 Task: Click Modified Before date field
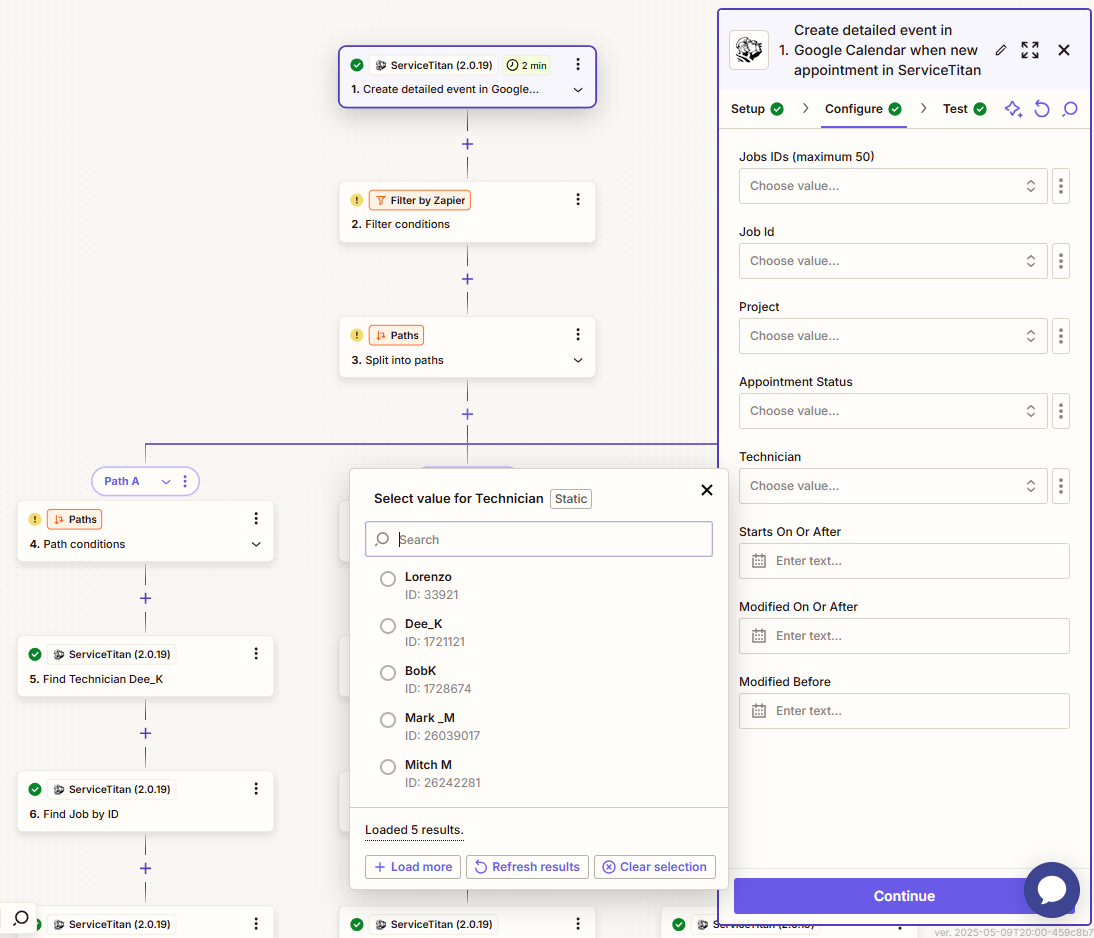click(x=904, y=711)
